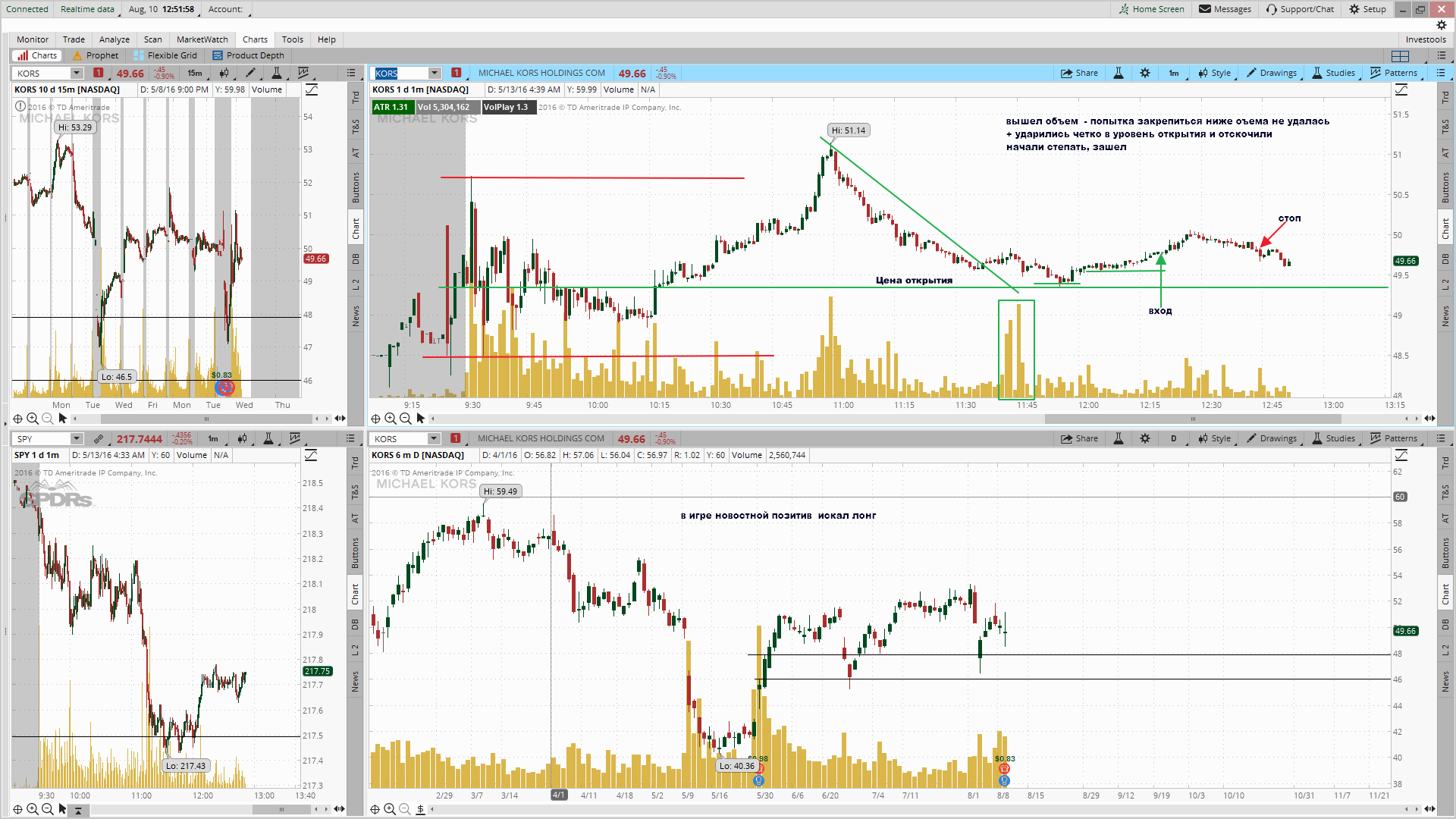Image resolution: width=1456 pixels, height=819 pixels.
Task: Click the studies flask icon in top-left chart
Action: (x=277, y=74)
